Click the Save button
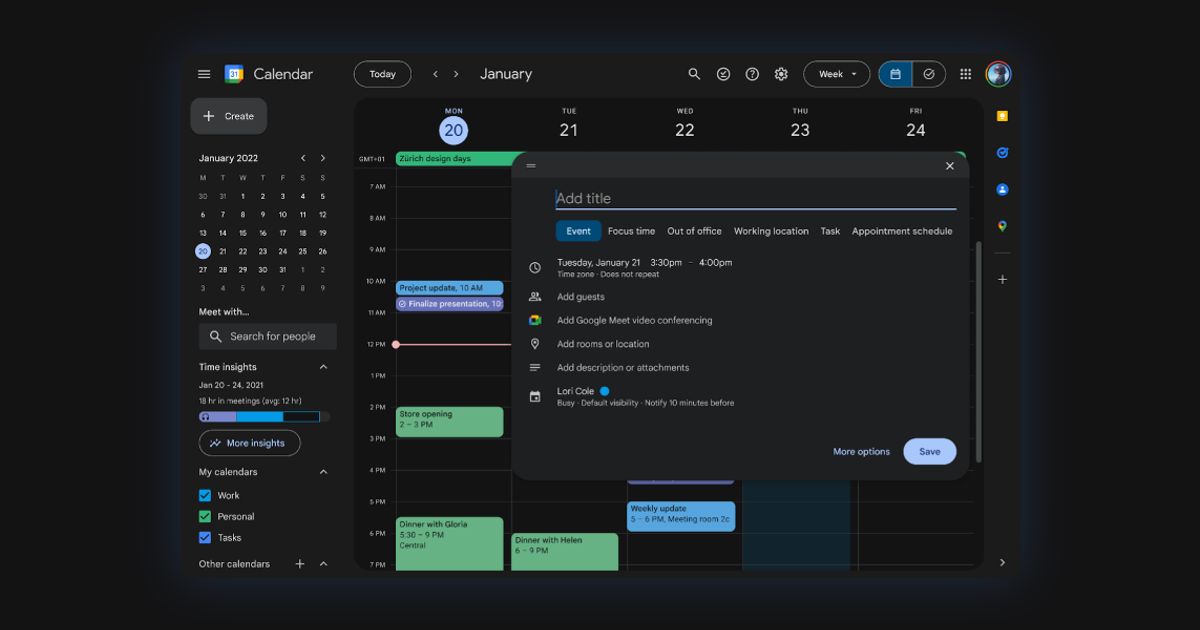 click(x=930, y=451)
